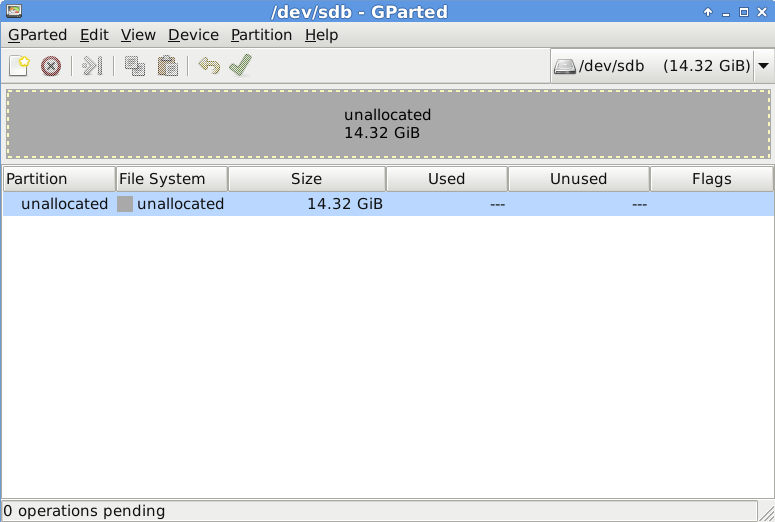Click the 14.32 GiB size cell
This screenshot has height=522, width=775.
[345, 204]
